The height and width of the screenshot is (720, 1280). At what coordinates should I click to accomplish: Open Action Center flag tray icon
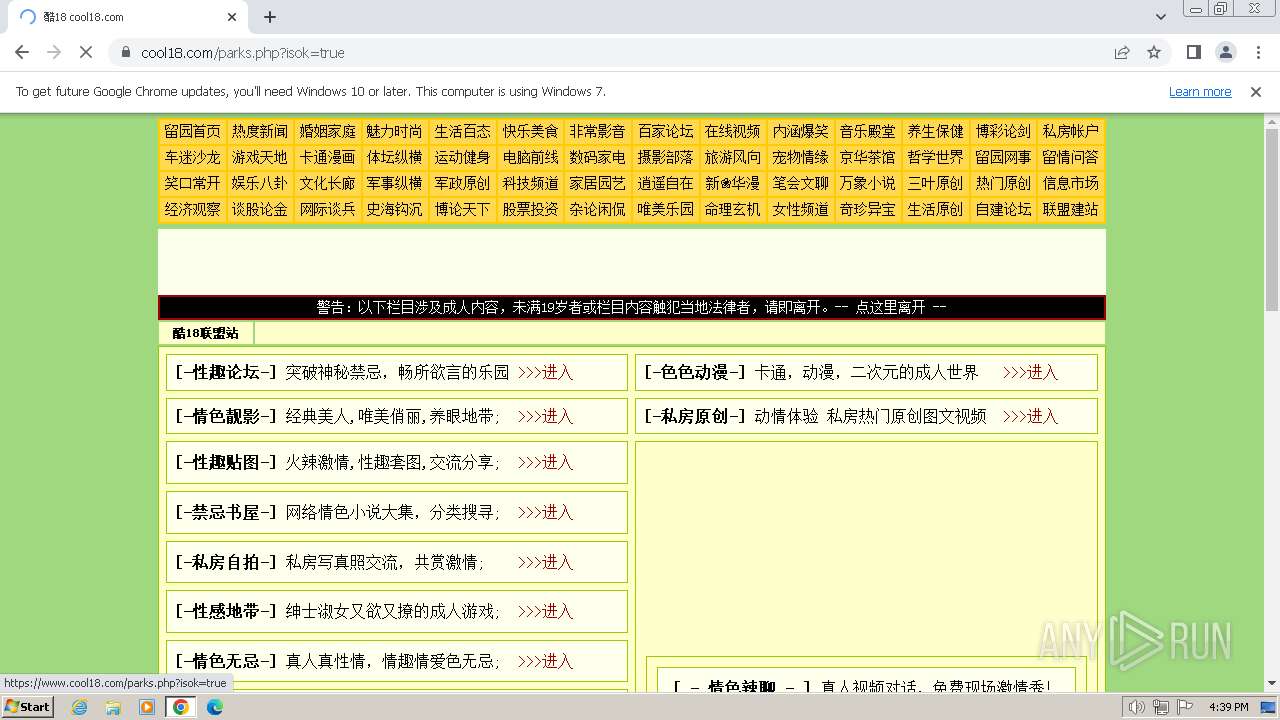click(x=1185, y=707)
